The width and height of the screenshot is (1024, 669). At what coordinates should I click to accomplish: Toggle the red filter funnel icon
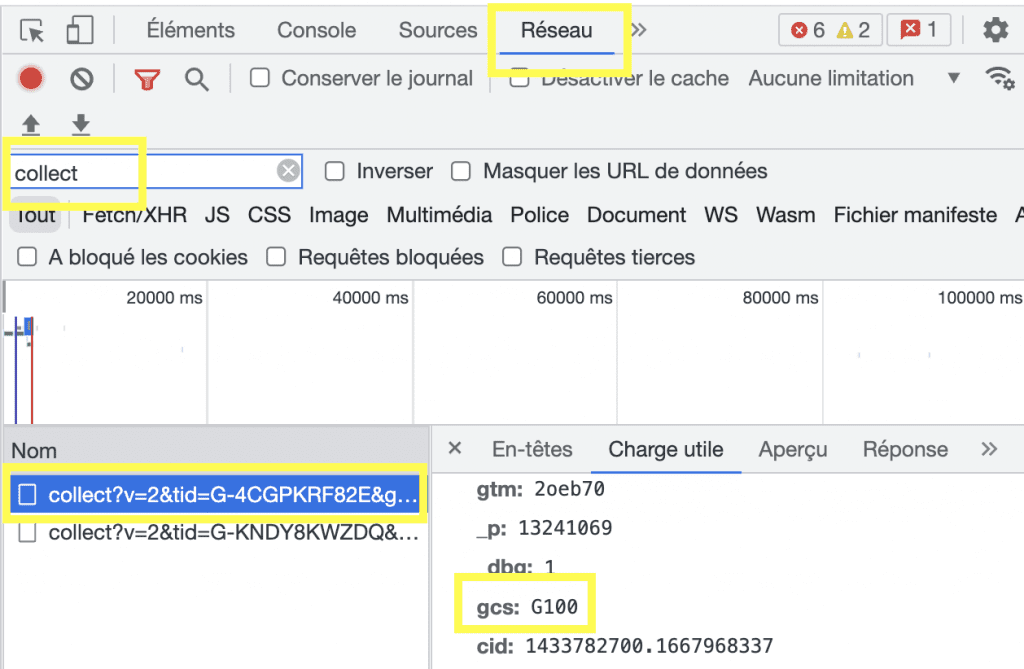point(148,79)
